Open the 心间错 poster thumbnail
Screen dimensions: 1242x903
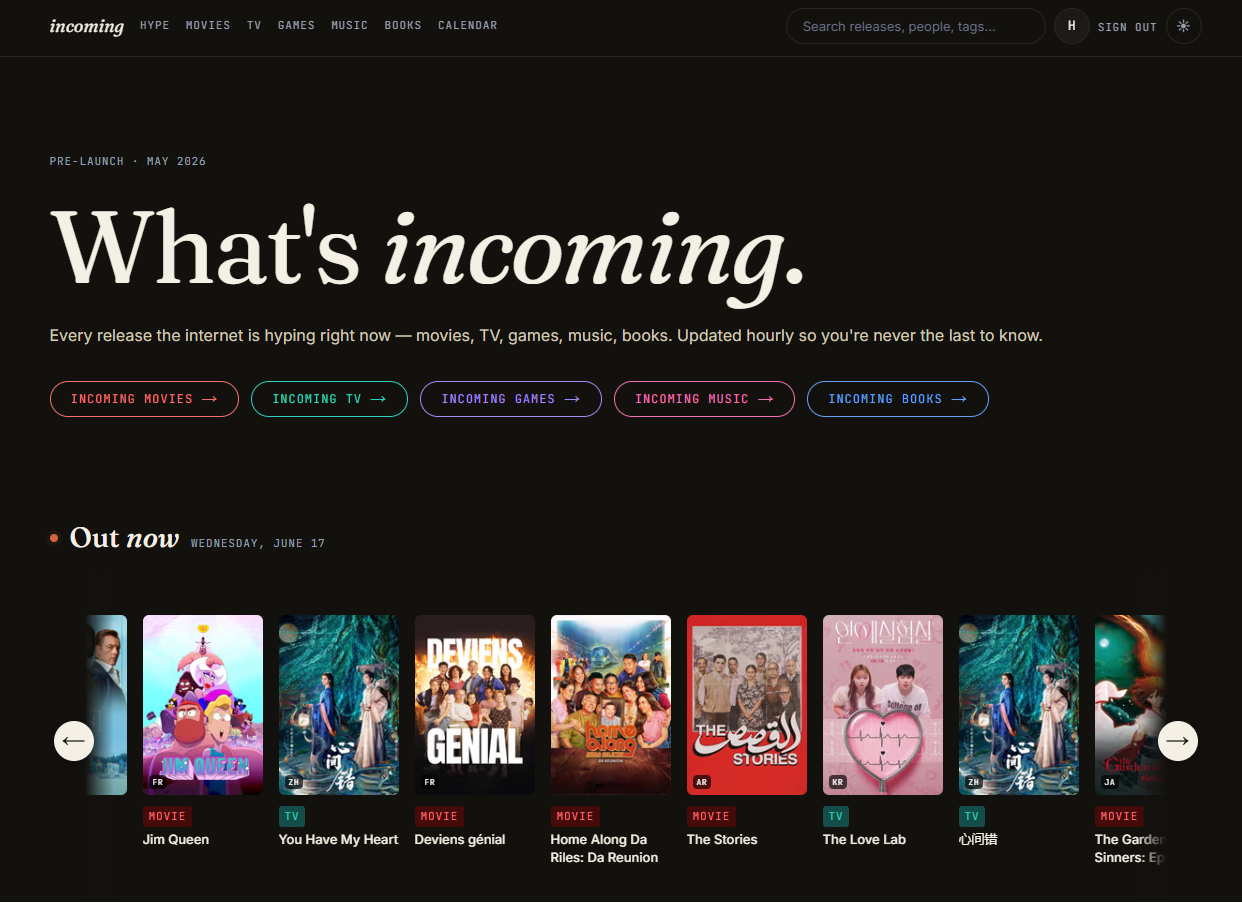pyautogui.click(x=1019, y=705)
